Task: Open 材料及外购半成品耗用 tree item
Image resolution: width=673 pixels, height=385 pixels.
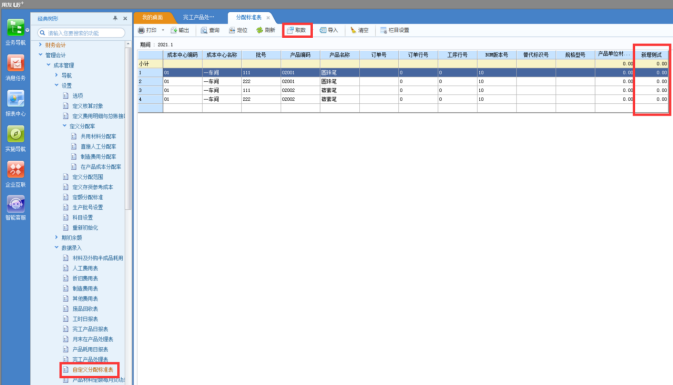Action: 97,258
